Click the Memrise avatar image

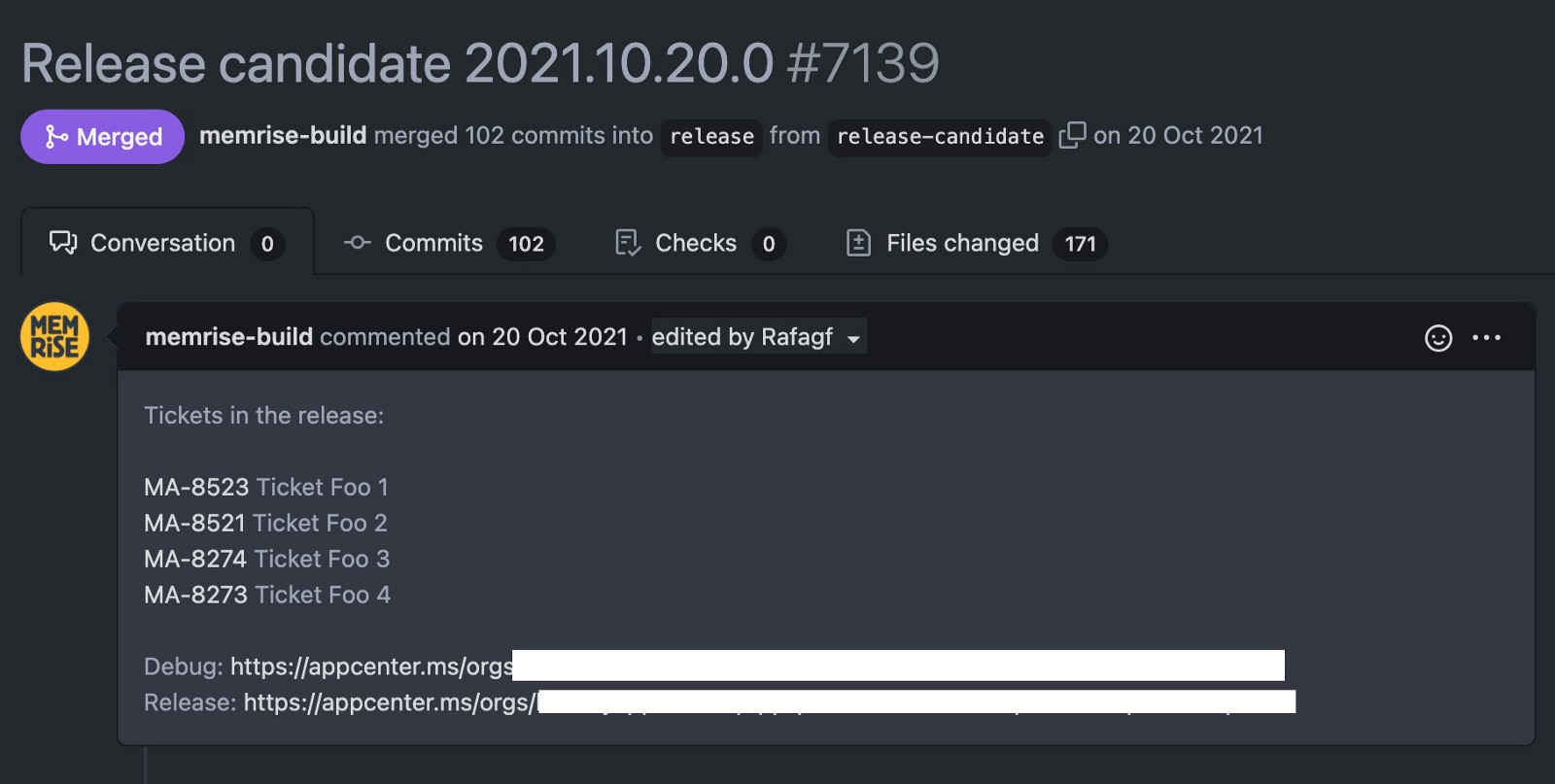[54, 337]
